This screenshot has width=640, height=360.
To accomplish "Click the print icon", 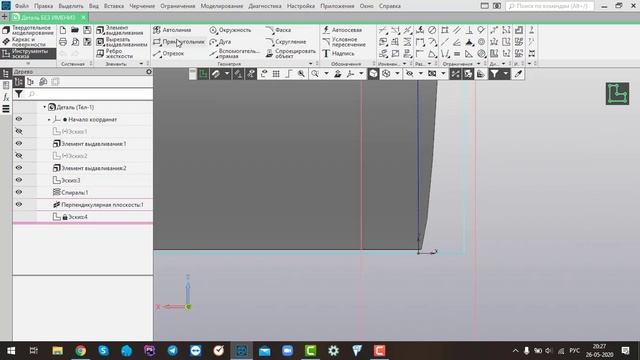I will (x=63, y=42).
